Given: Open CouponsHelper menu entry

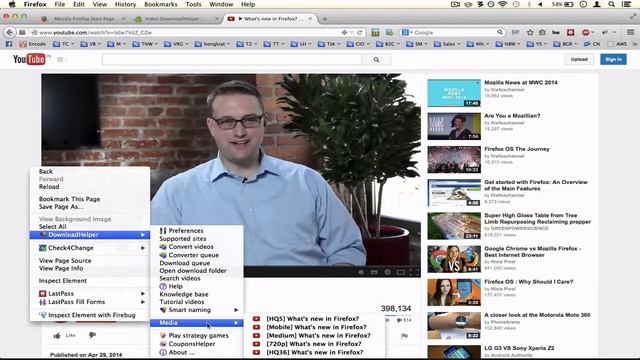Looking at the screenshot, I should pyautogui.click(x=197, y=344).
